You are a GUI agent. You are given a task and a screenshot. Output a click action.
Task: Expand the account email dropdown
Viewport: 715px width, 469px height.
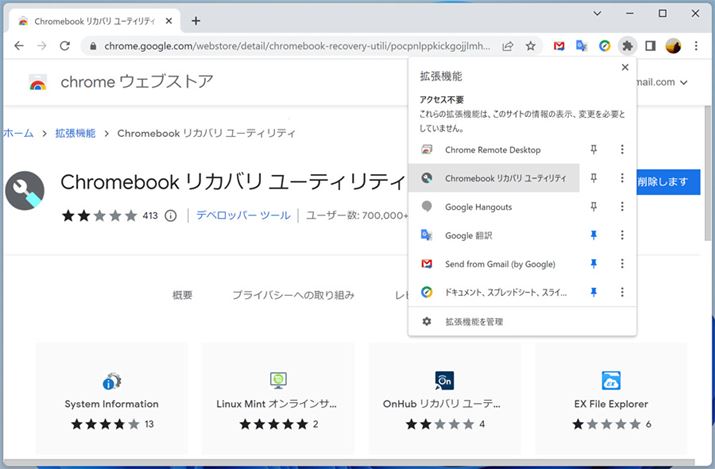point(684,83)
